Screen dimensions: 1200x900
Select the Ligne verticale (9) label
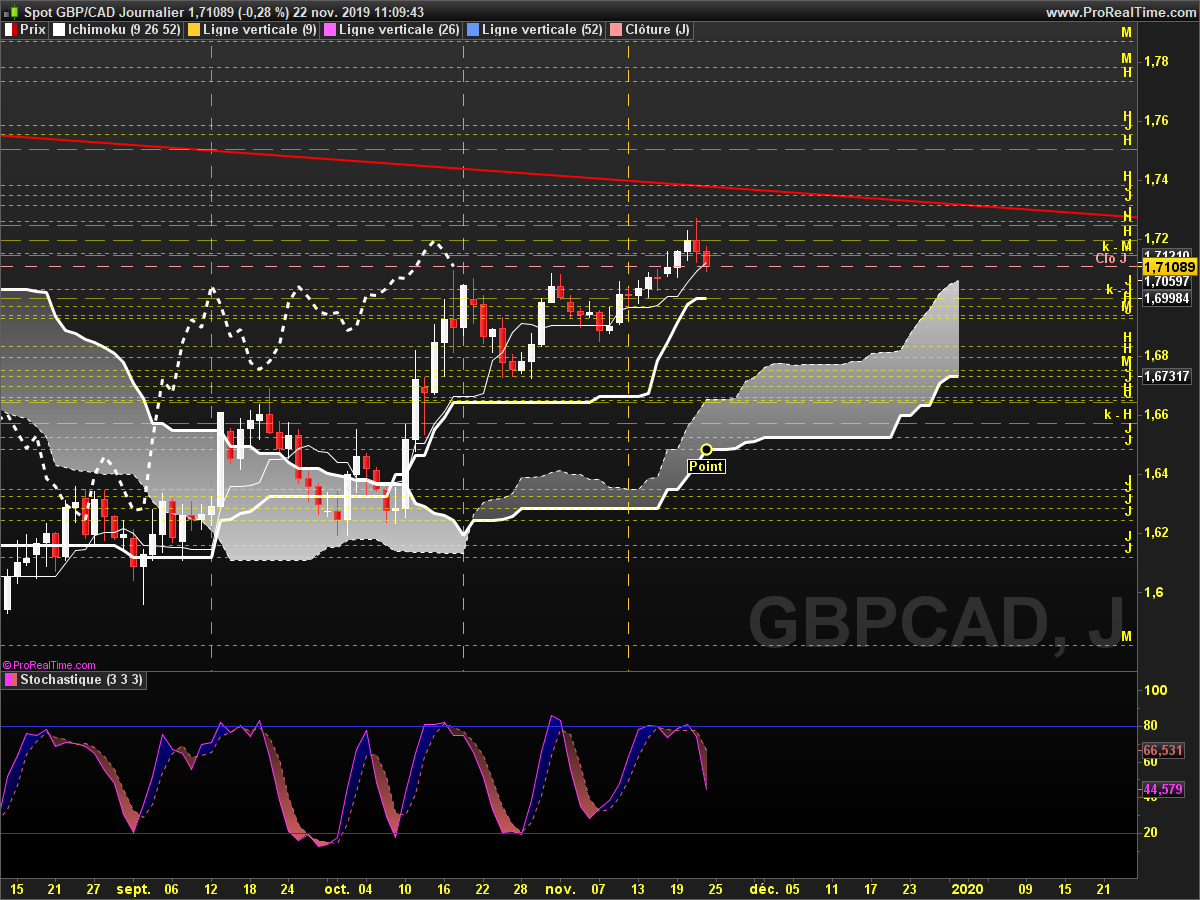[261, 30]
